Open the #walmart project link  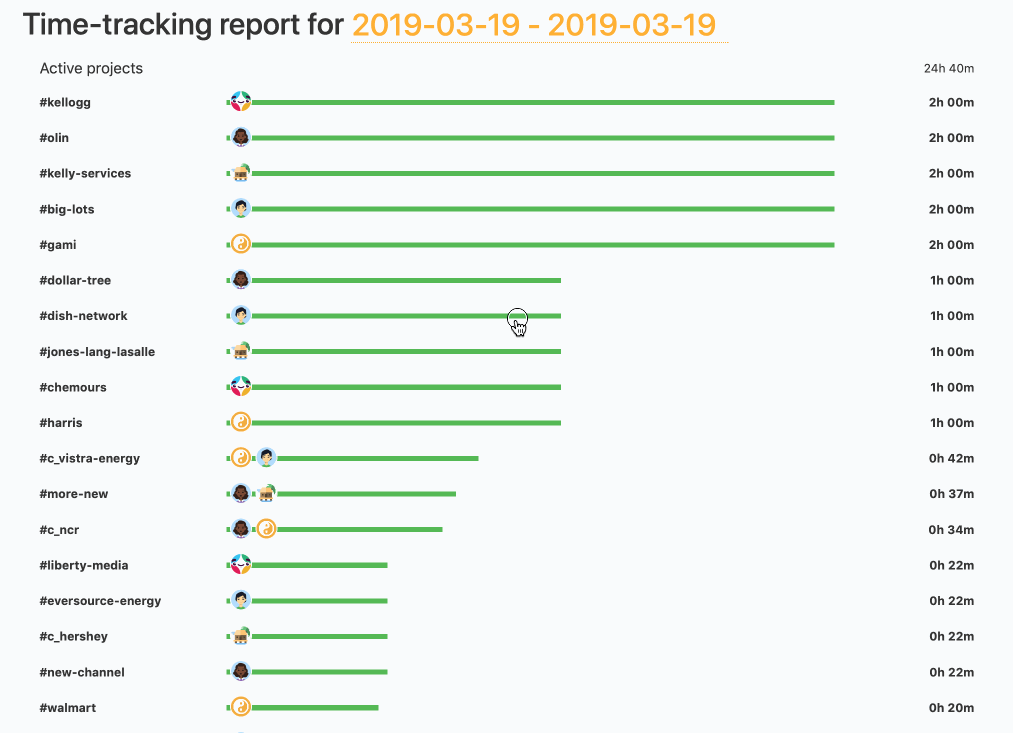coord(67,707)
